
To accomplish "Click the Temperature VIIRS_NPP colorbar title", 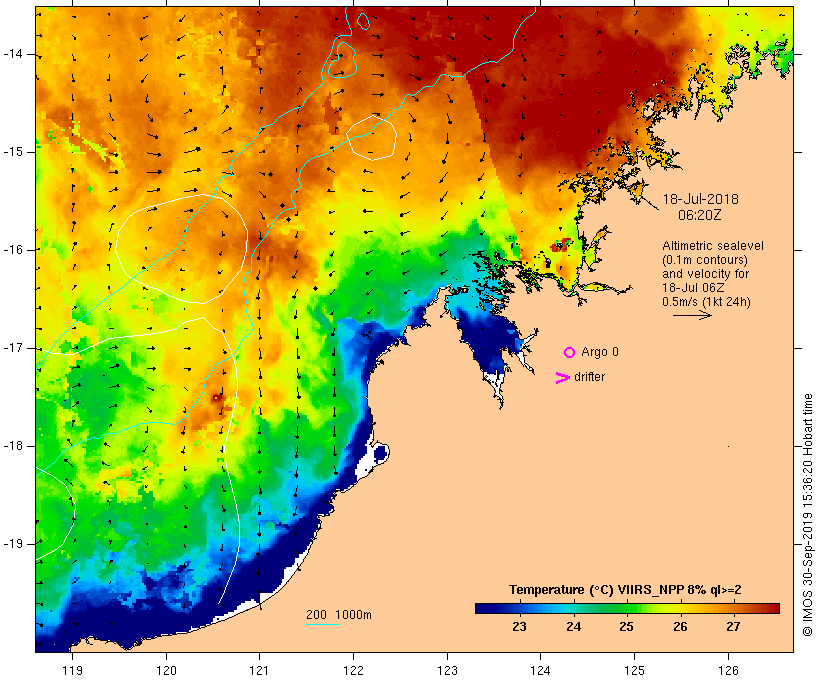I will (625, 590).
